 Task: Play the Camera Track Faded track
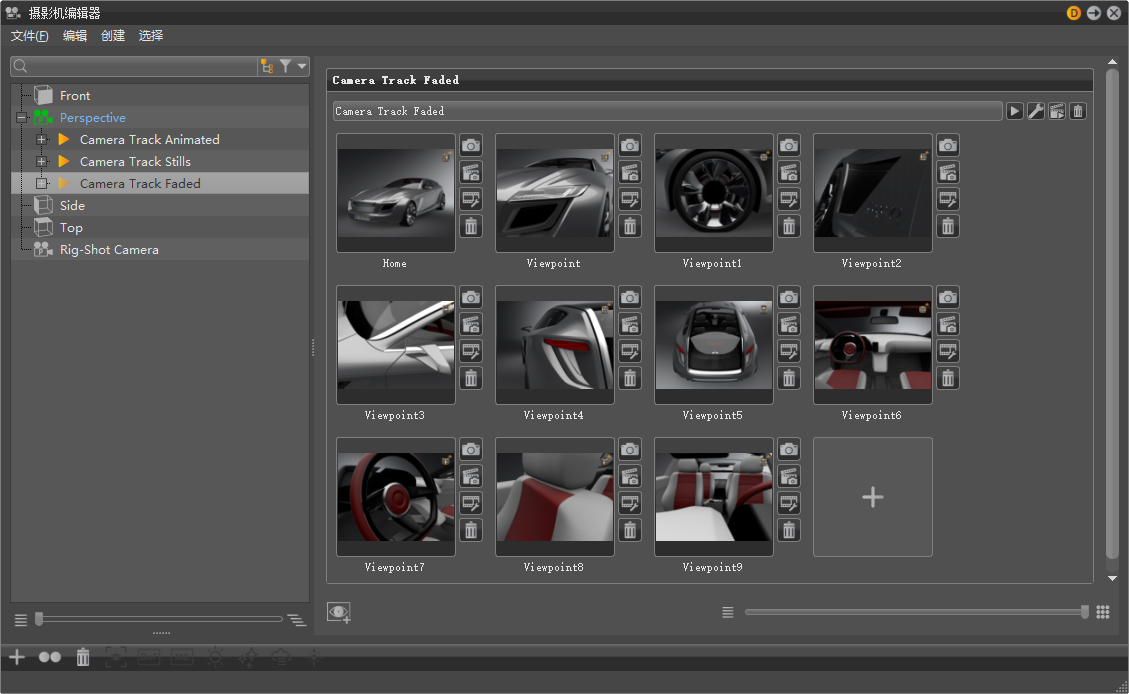click(1014, 111)
